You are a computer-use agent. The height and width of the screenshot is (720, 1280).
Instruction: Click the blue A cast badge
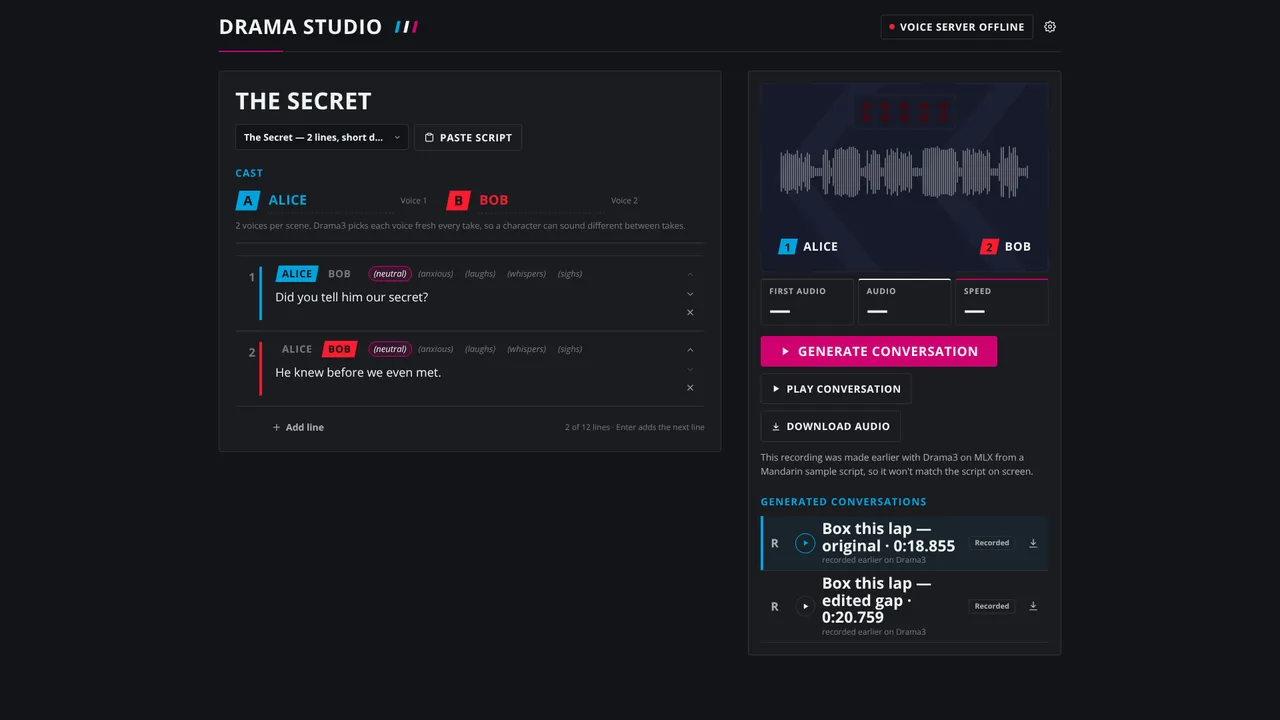248,201
